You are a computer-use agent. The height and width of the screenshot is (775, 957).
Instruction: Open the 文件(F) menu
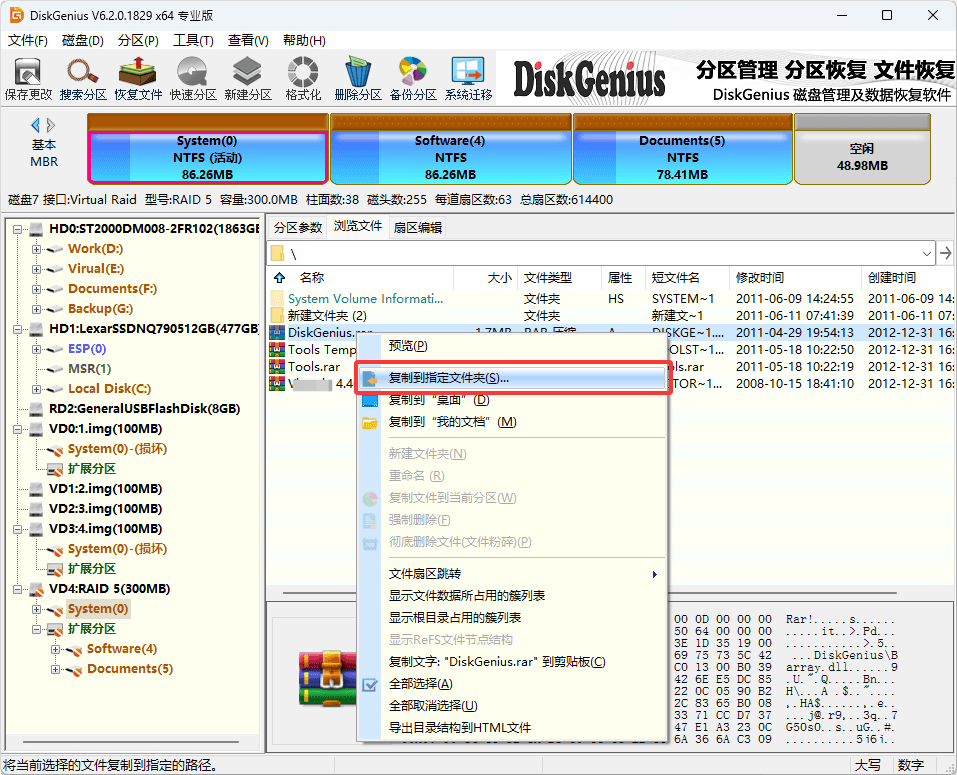pos(27,40)
